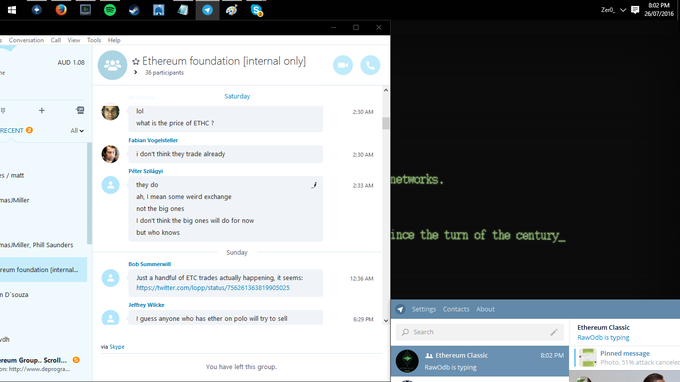The image size is (680, 382).
Task: Open the All filter dropdown in Skype
Action: 77,131
